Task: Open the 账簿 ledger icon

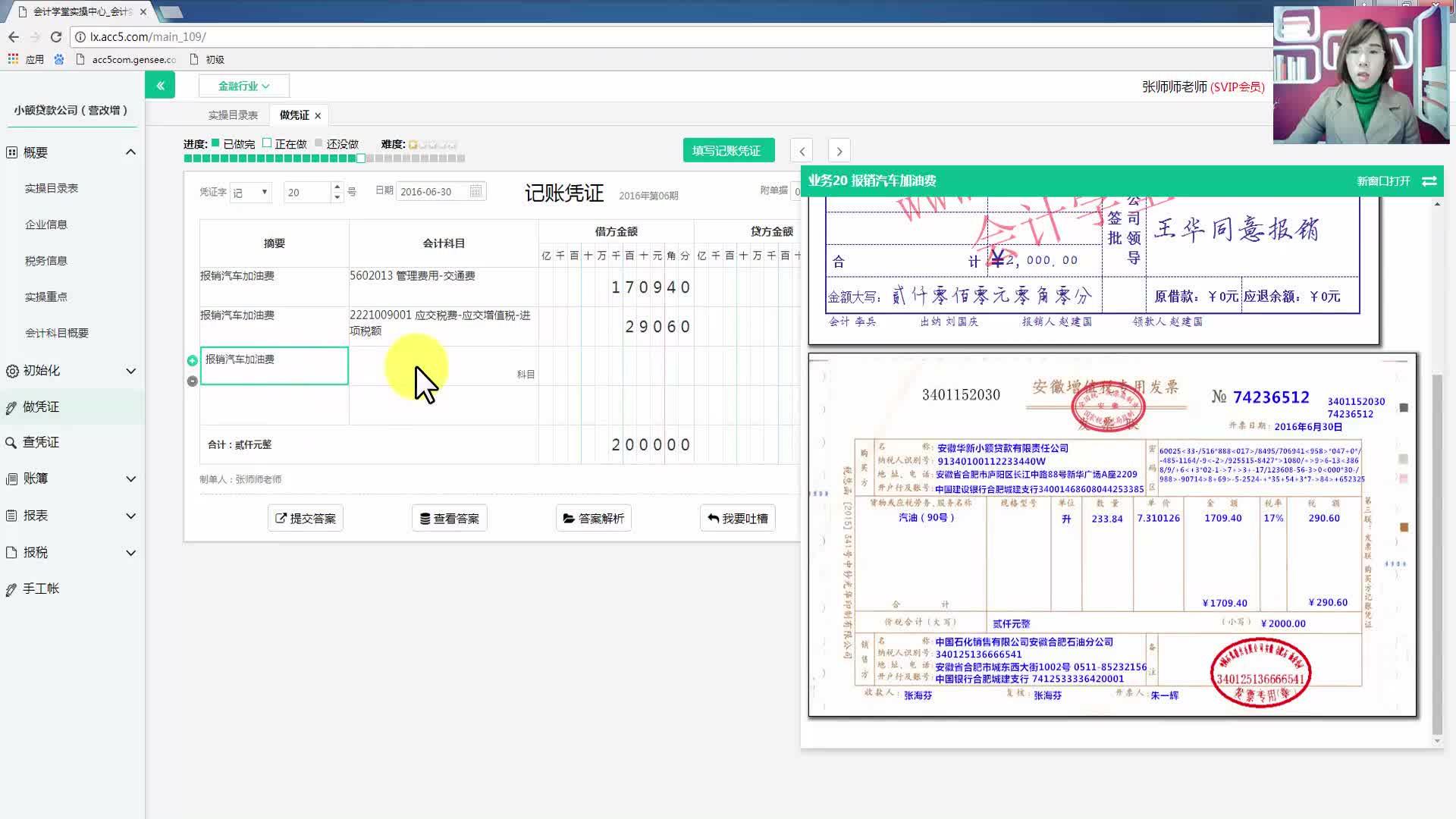Action: click(10, 479)
